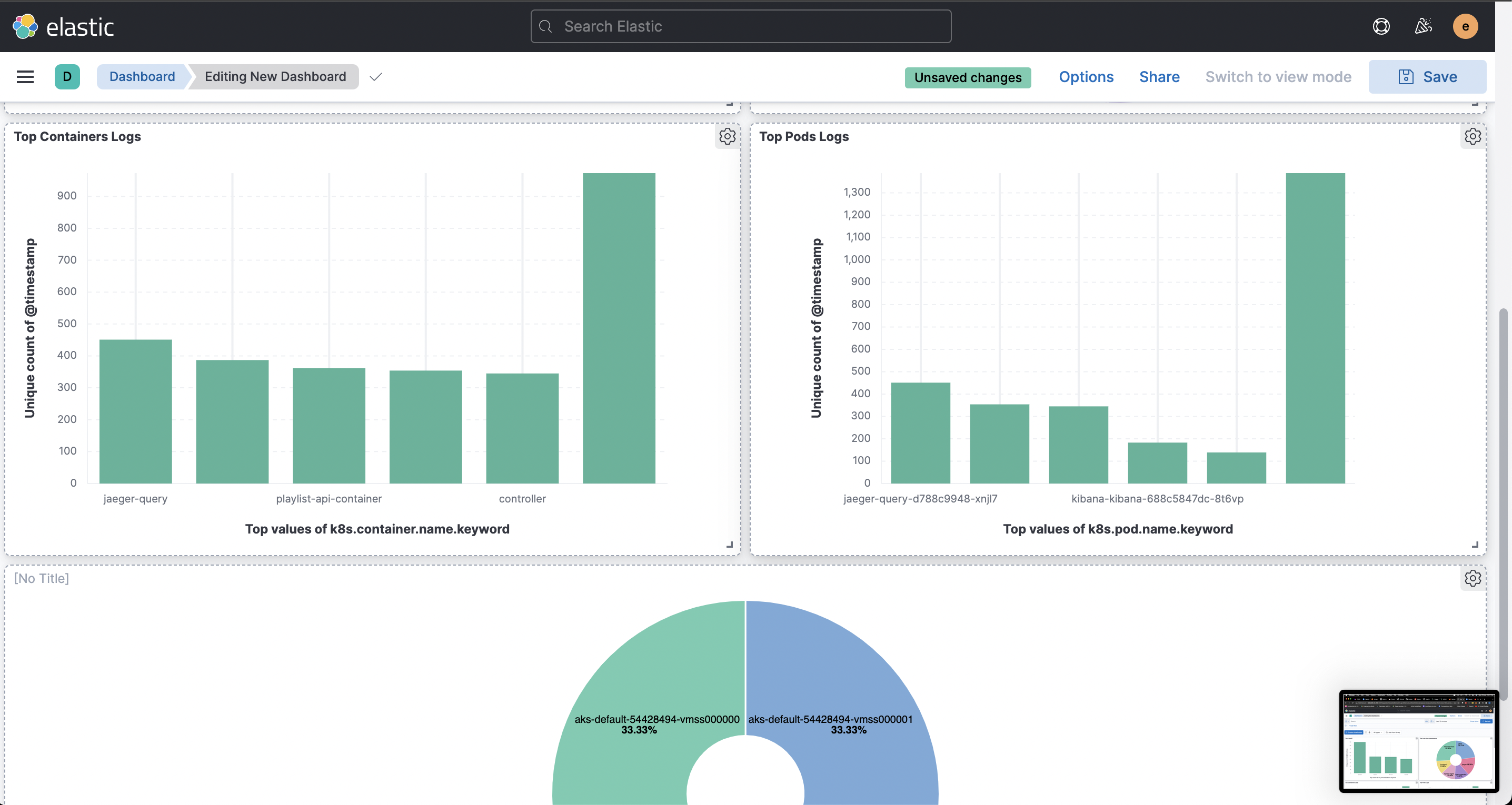Focus the Search Elastic field
1512x805 pixels.
coord(741,26)
